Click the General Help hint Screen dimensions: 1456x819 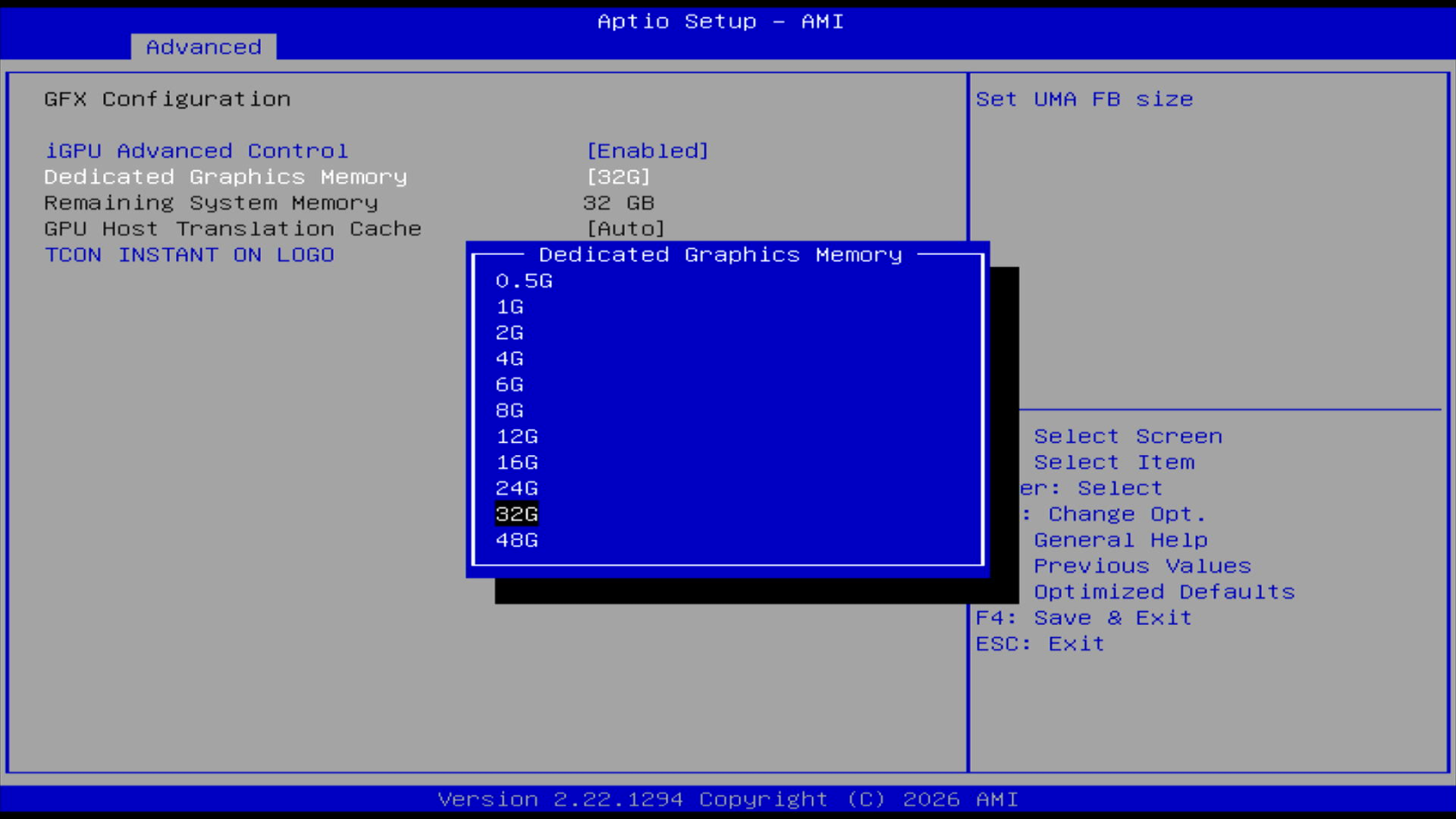pyautogui.click(x=1121, y=540)
